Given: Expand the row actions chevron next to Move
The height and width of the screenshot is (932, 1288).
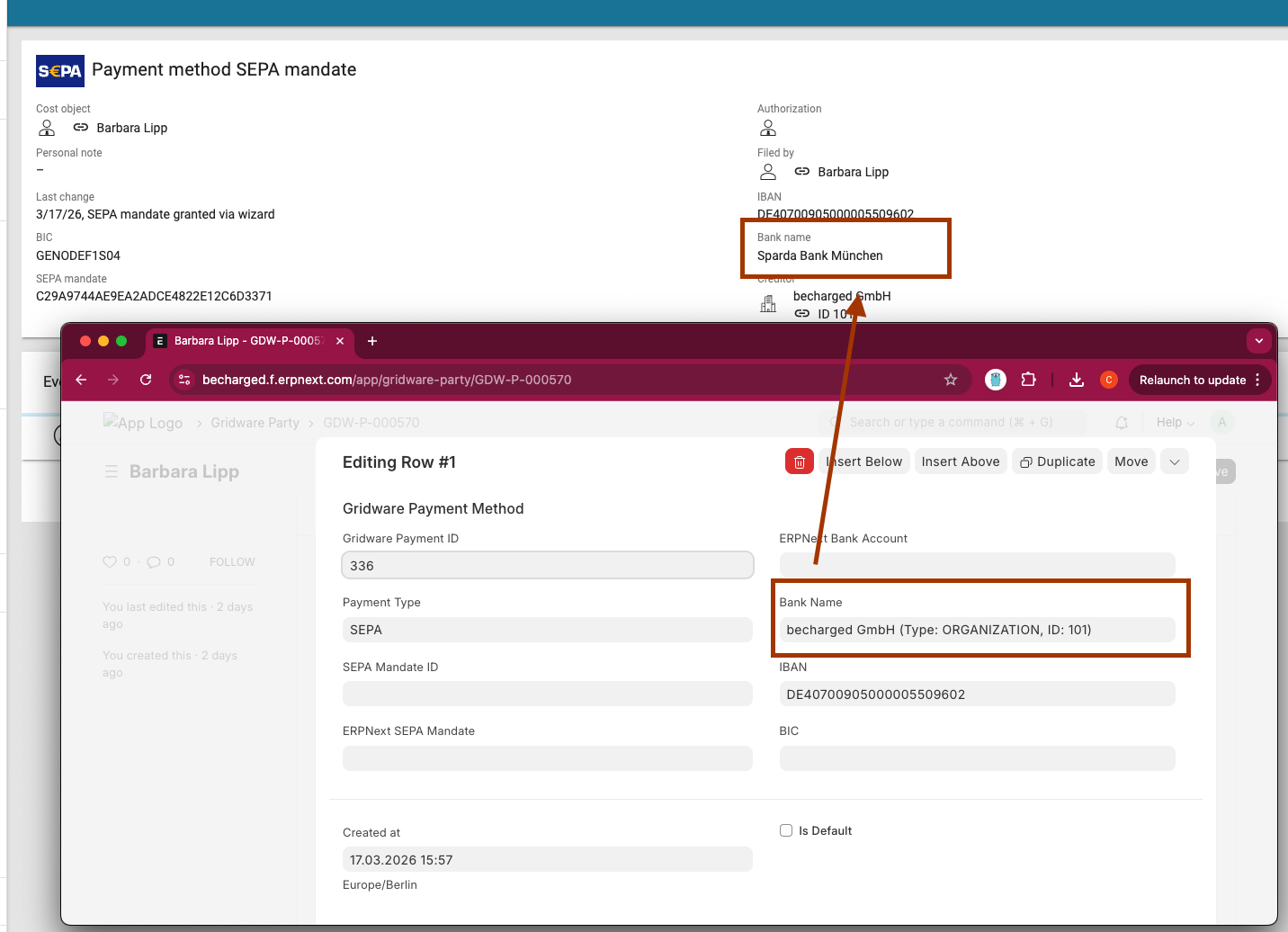Looking at the screenshot, I should (1175, 462).
